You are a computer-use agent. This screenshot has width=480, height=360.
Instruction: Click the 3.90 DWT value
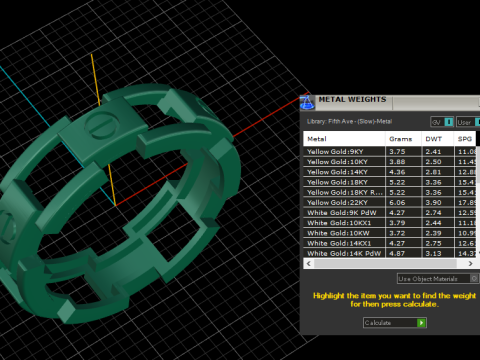[x=433, y=203]
